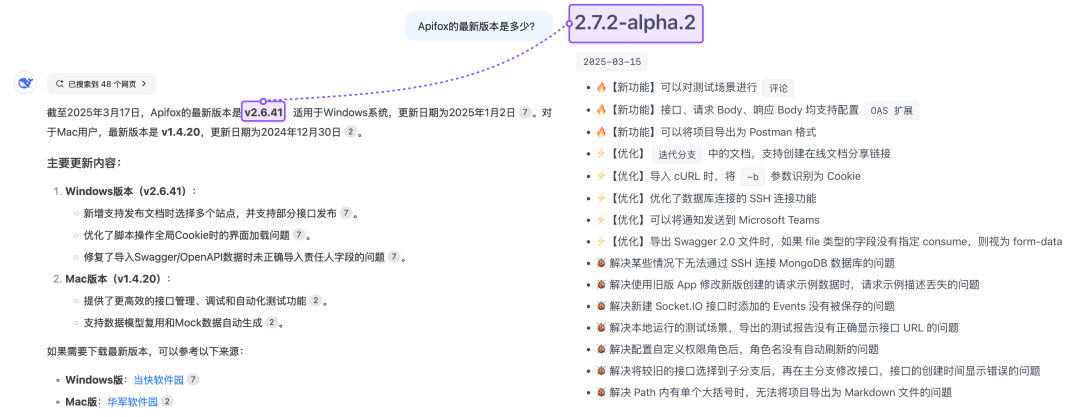Click the fire icon beside 可以对测试场景进行

coord(601,88)
